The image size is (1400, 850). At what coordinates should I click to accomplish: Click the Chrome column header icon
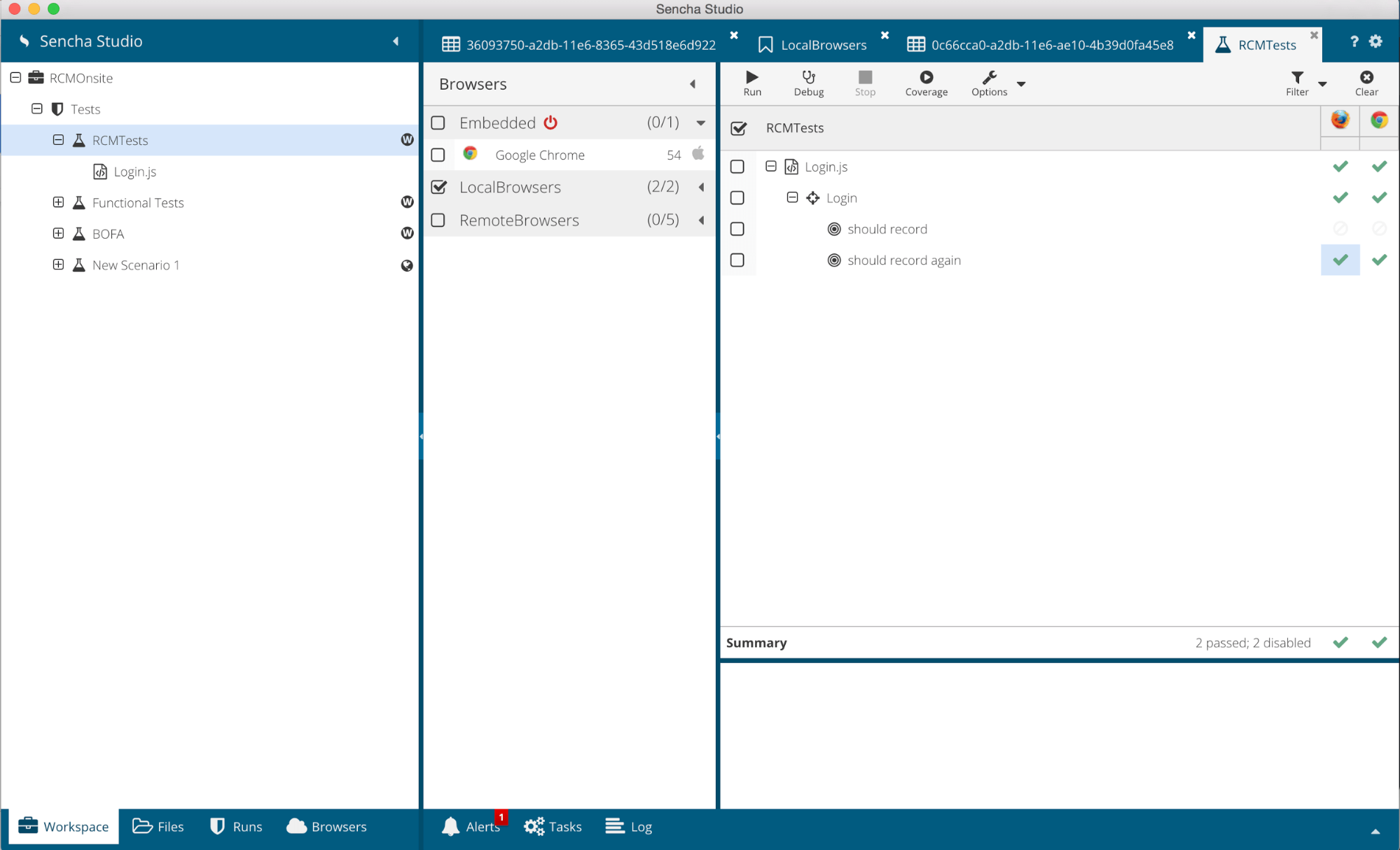1379,120
